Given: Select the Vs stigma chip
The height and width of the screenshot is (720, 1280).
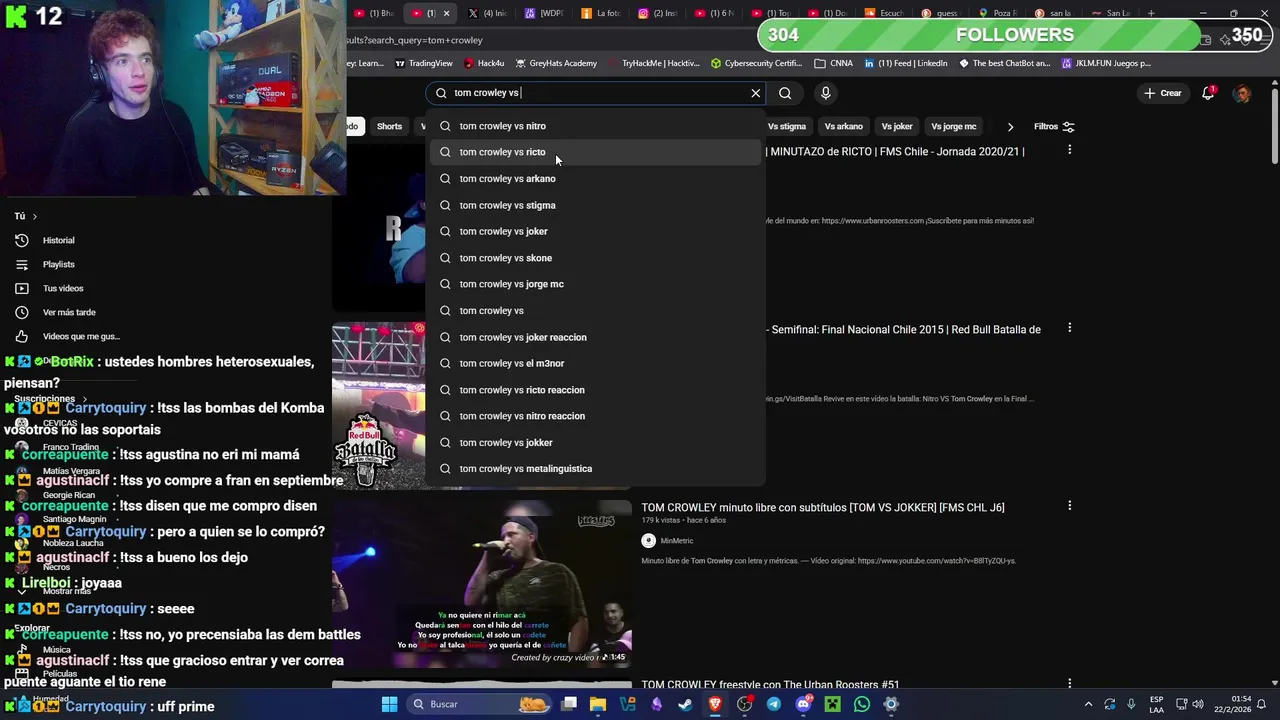Looking at the screenshot, I should (787, 127).
